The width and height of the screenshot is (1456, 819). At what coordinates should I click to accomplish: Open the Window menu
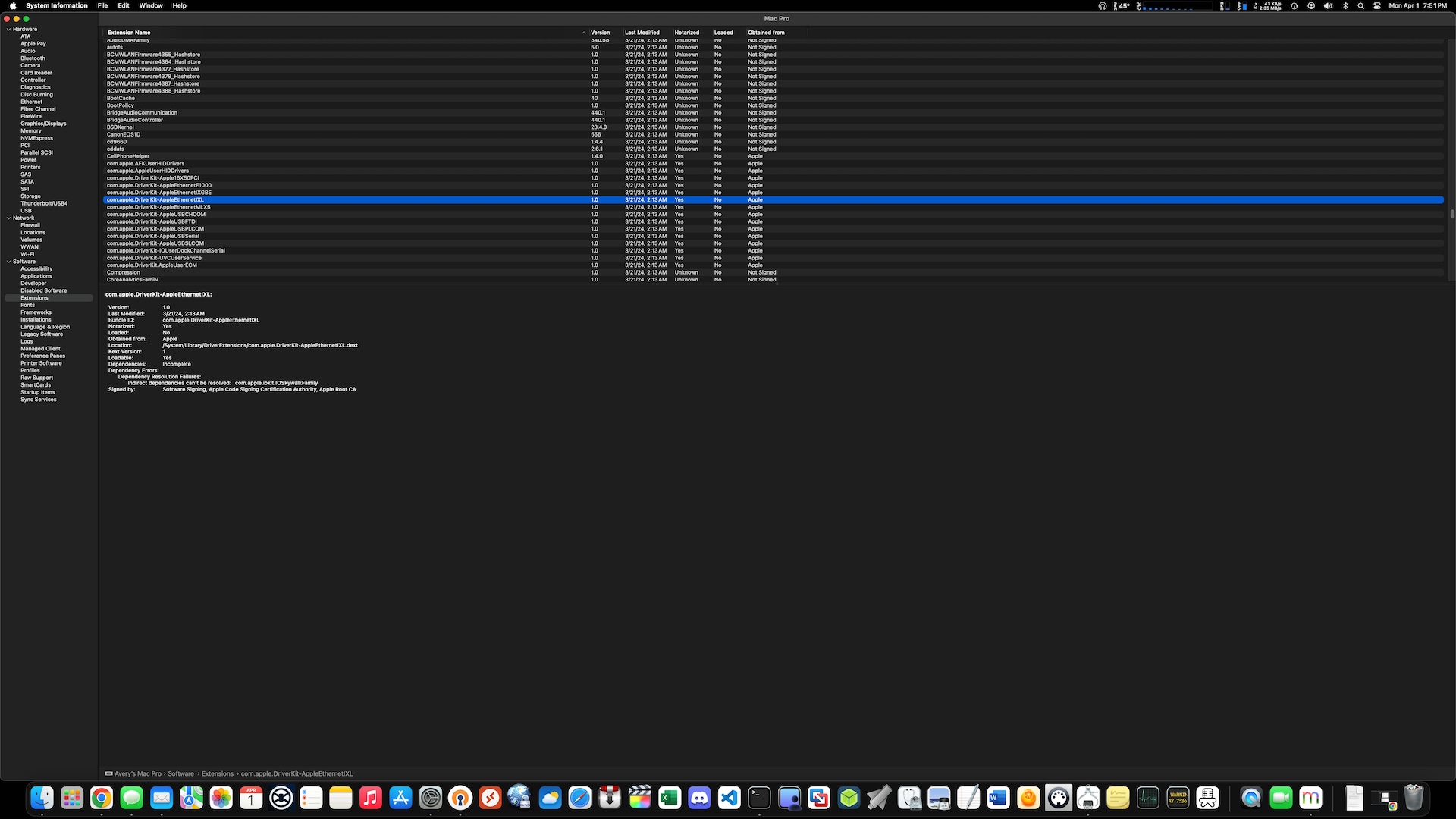(x=151, y=5)
